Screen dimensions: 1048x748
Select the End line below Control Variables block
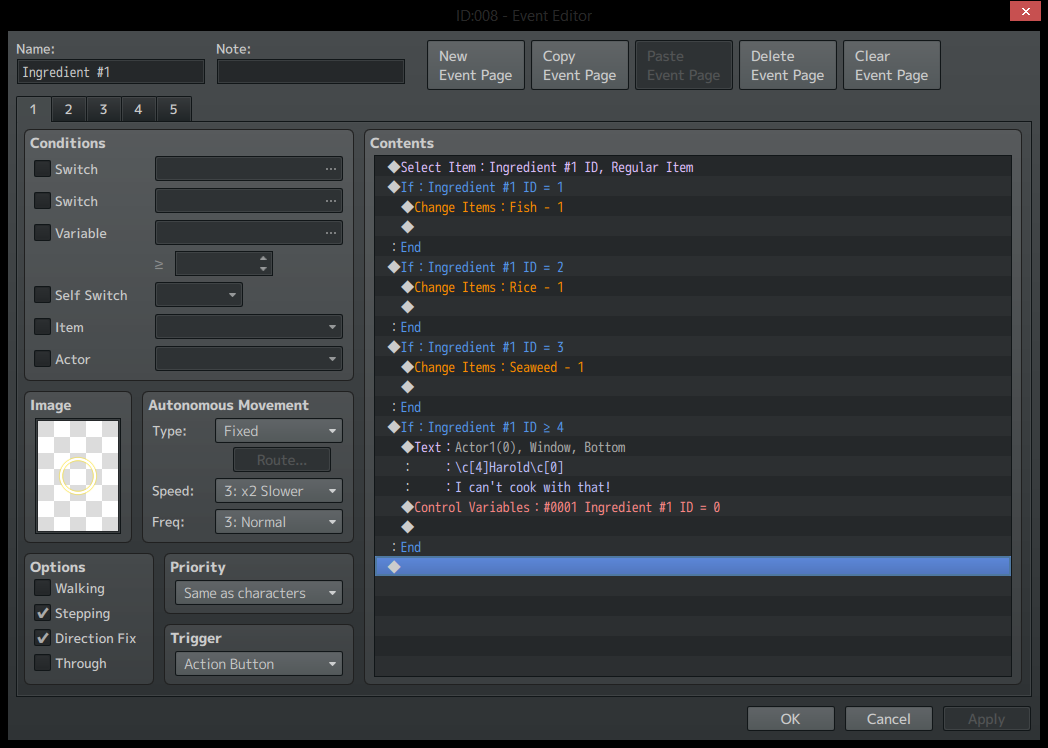click(x=693, y=547)
